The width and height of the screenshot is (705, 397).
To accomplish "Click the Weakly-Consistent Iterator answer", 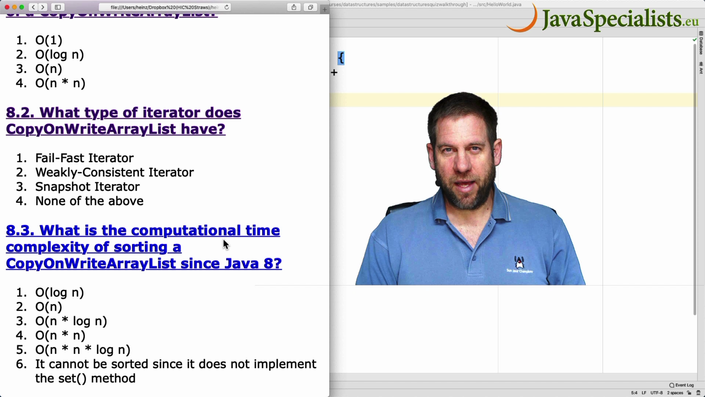I will coord(115,172).
